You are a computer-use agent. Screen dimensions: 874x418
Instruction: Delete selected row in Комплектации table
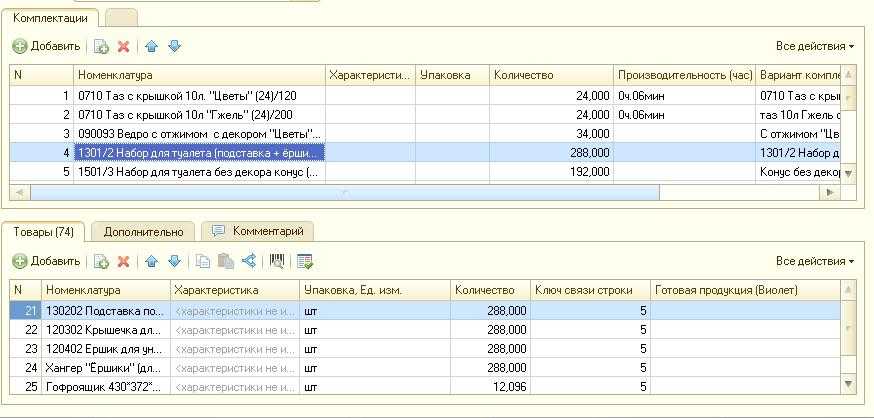coord(124,46)
